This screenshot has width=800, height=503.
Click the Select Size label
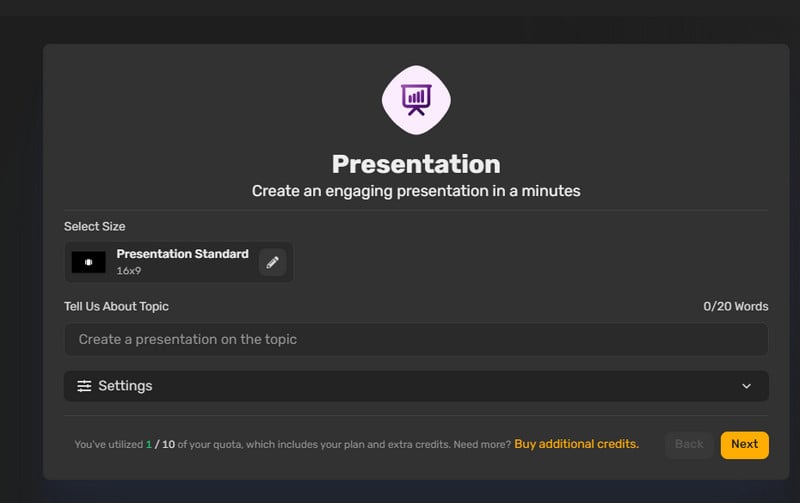tap(94, 227)
